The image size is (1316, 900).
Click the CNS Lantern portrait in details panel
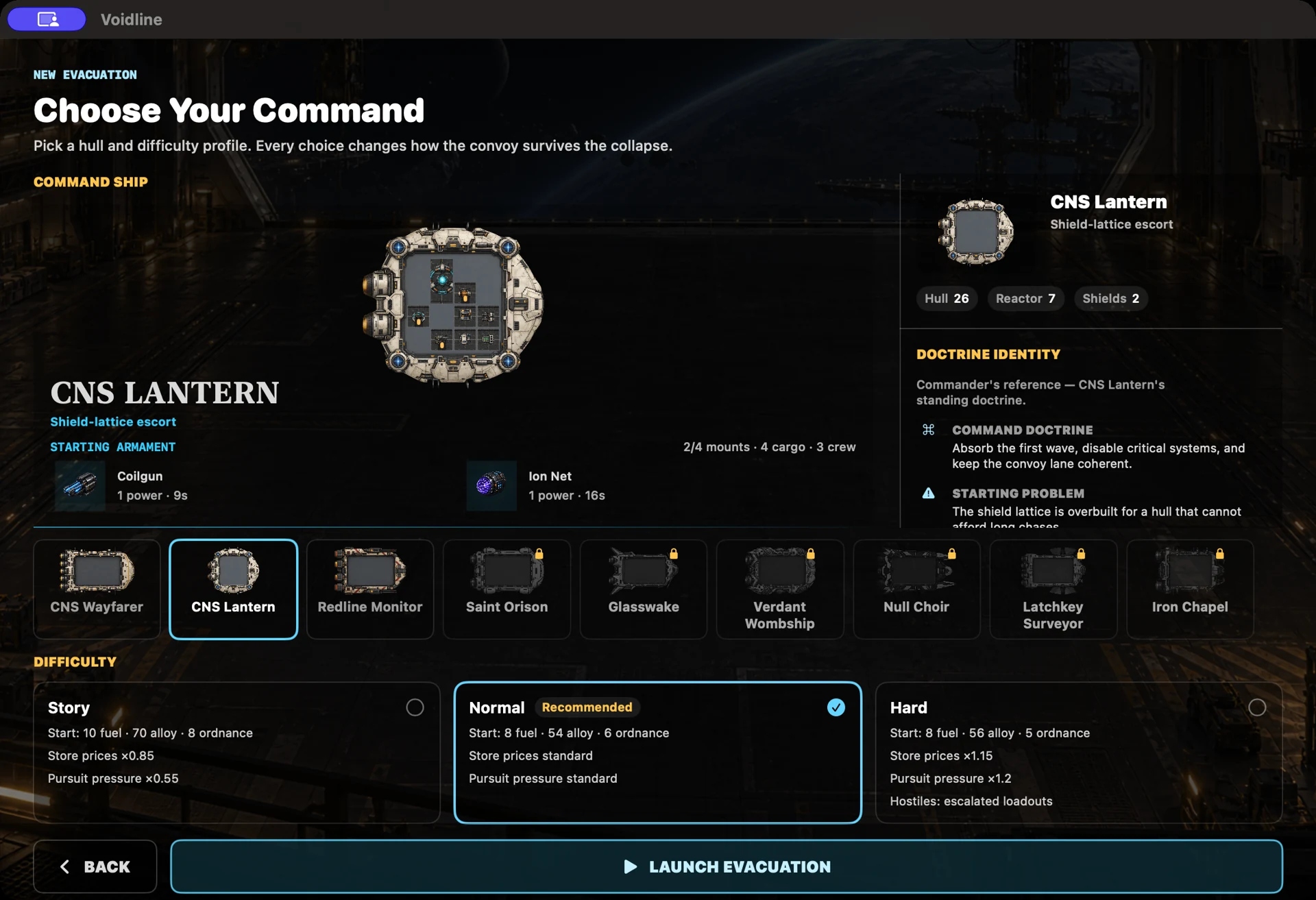(x=976, y=232)
